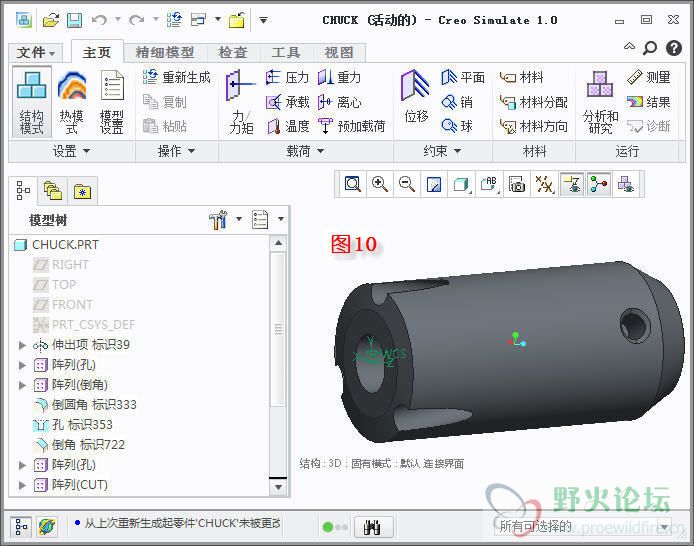Toggle simulation display icon in view toolbar

[x=571, y=184]
